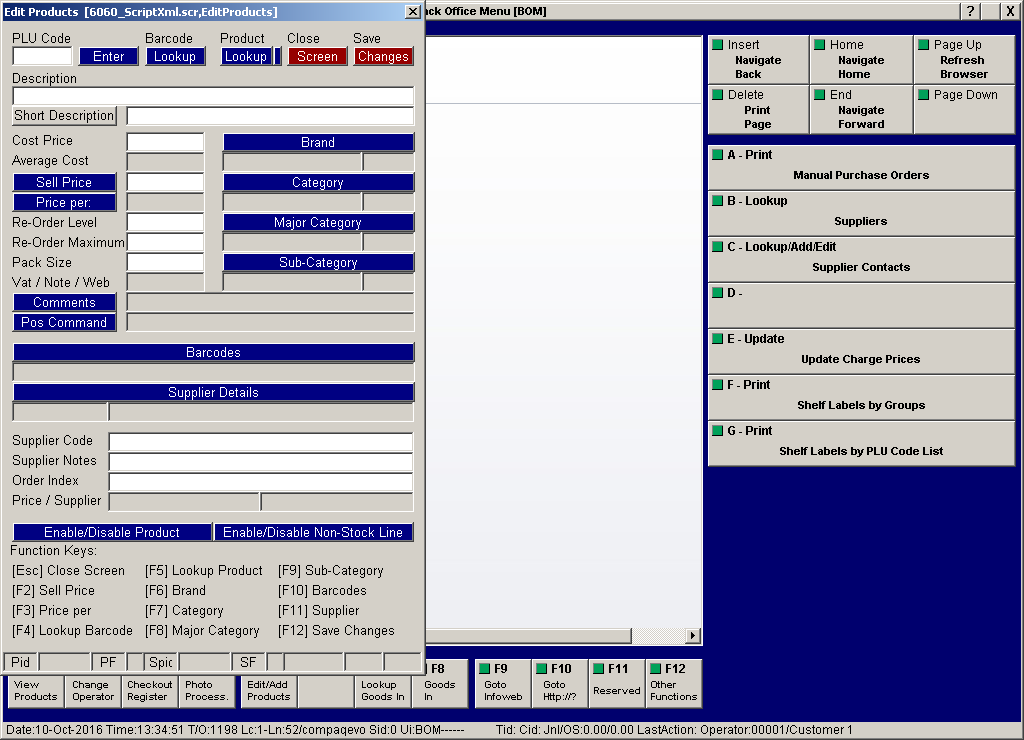This screenshot has height=740, width=1024.
Task: Click the Product Lookup button
Action: coord(246,57)
